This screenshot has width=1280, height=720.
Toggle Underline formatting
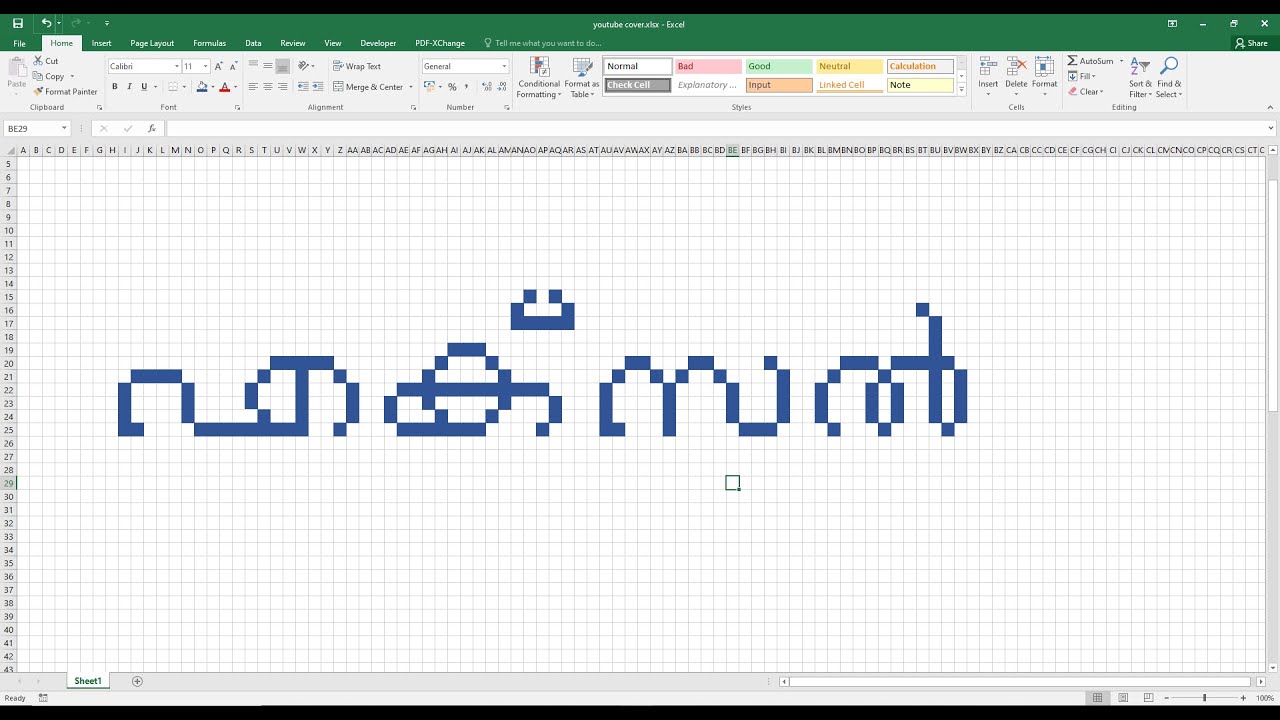click(x=144, y=87)
